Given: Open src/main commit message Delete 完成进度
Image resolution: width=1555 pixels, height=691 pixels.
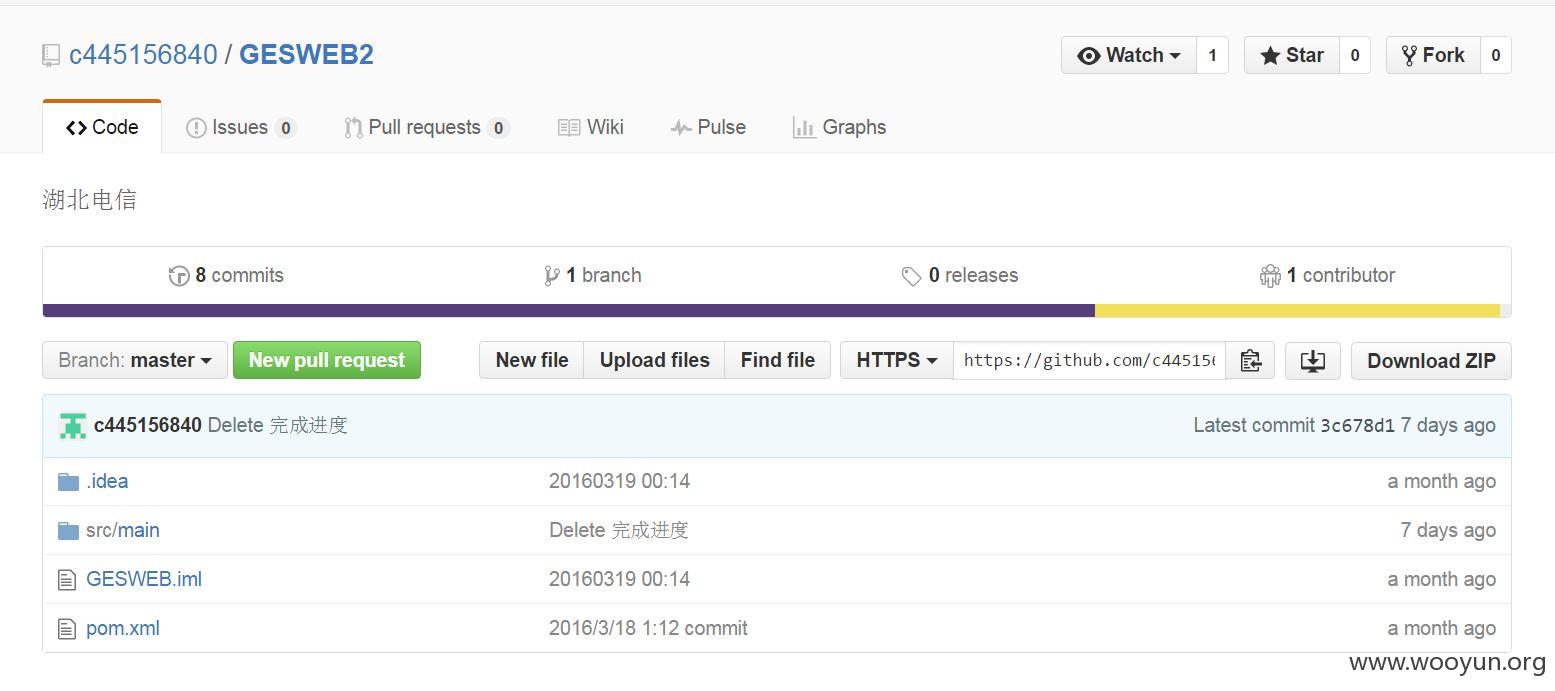Looking at the screenshot, I should coord(619,531).
